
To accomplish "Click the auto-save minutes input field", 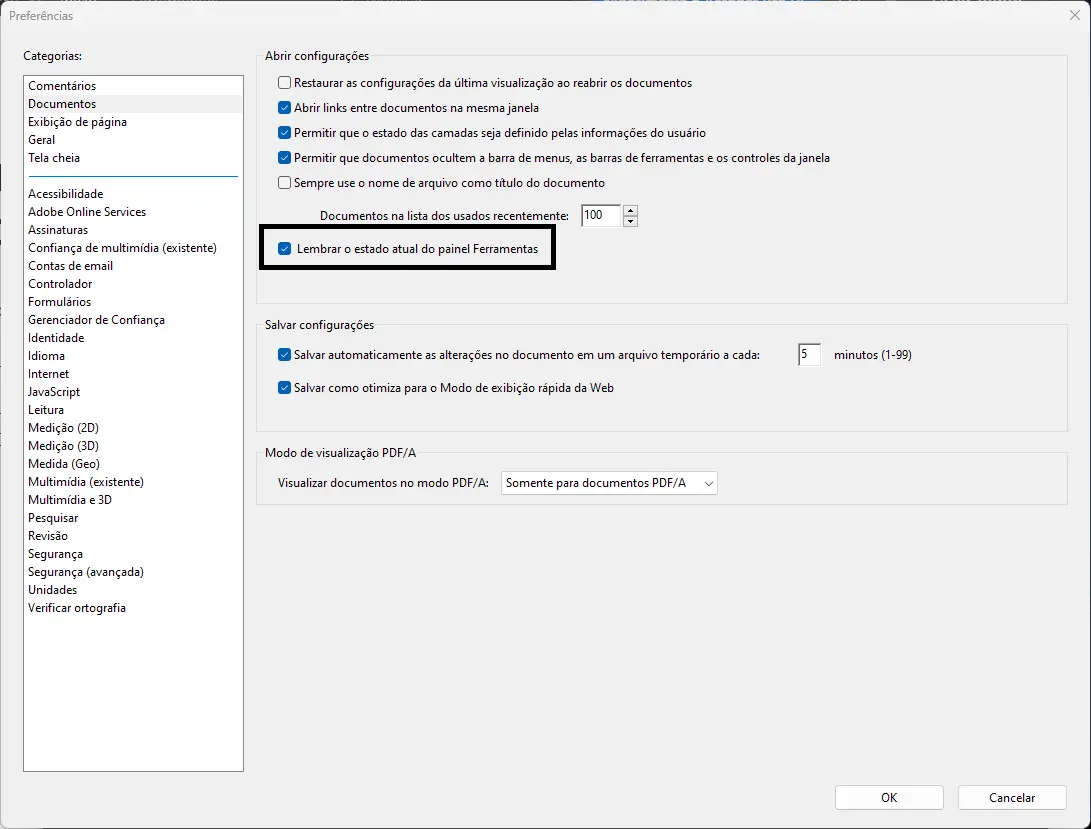I will point(809,354).
